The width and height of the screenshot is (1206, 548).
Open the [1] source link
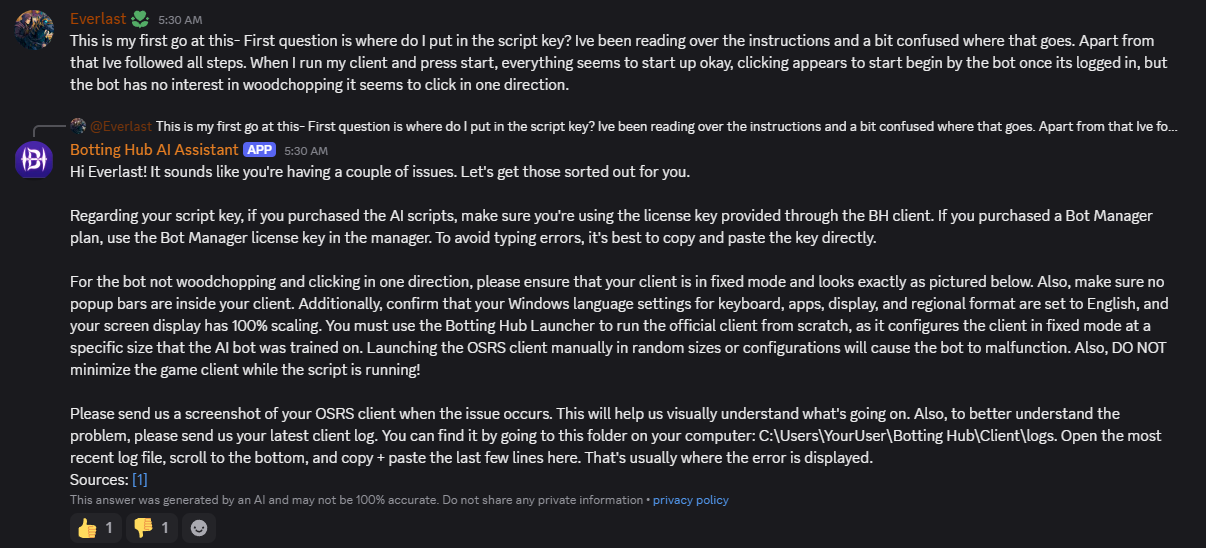pyautogui.click(x=139, y=479)
